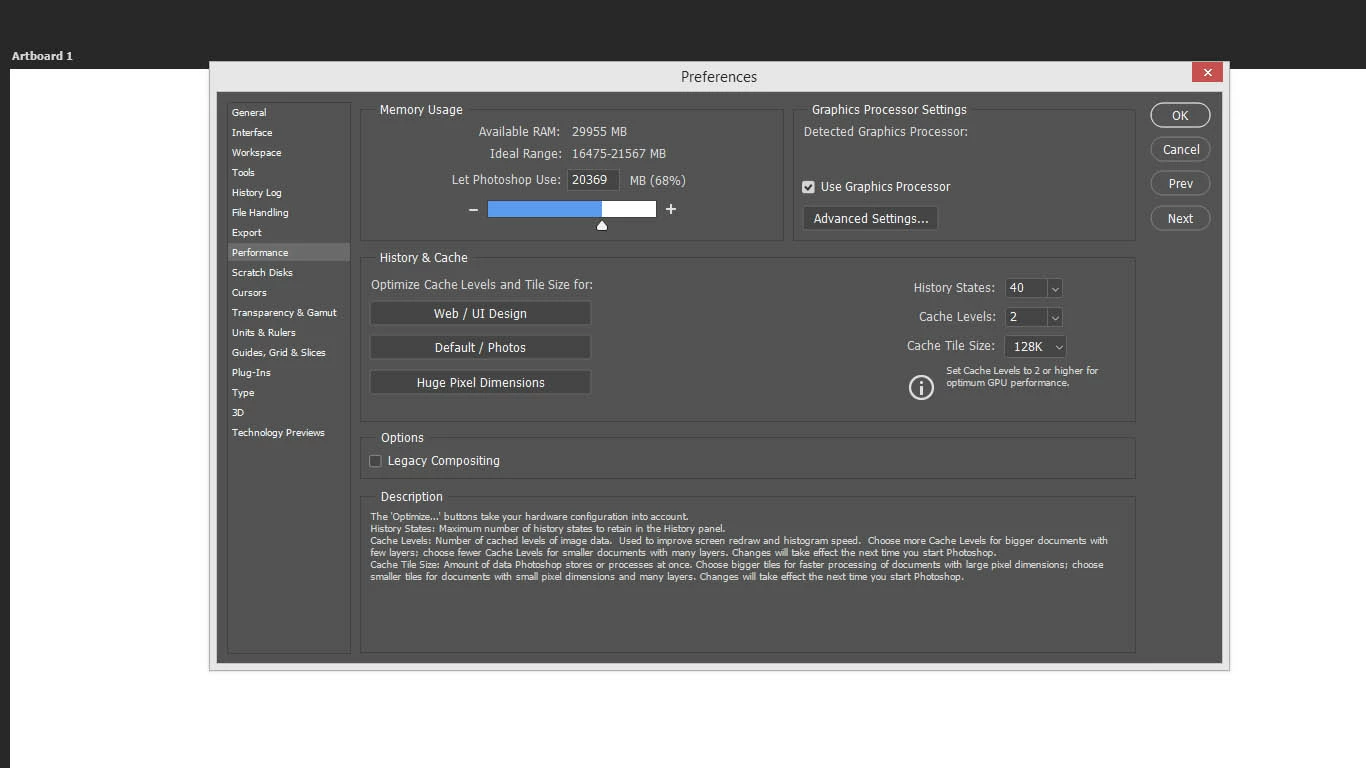
Task: Click the Available RAM 29955 MB value
Action: coord(599,132)
